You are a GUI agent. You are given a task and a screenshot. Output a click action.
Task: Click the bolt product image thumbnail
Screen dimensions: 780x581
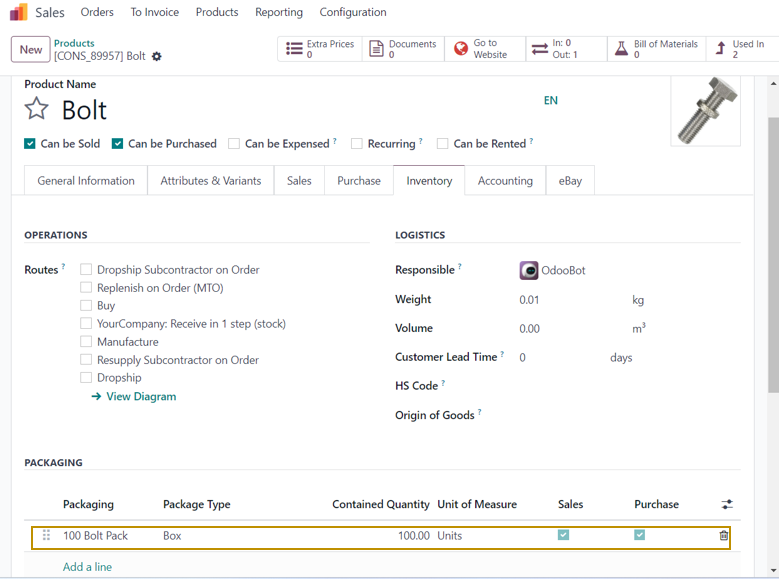707,111
